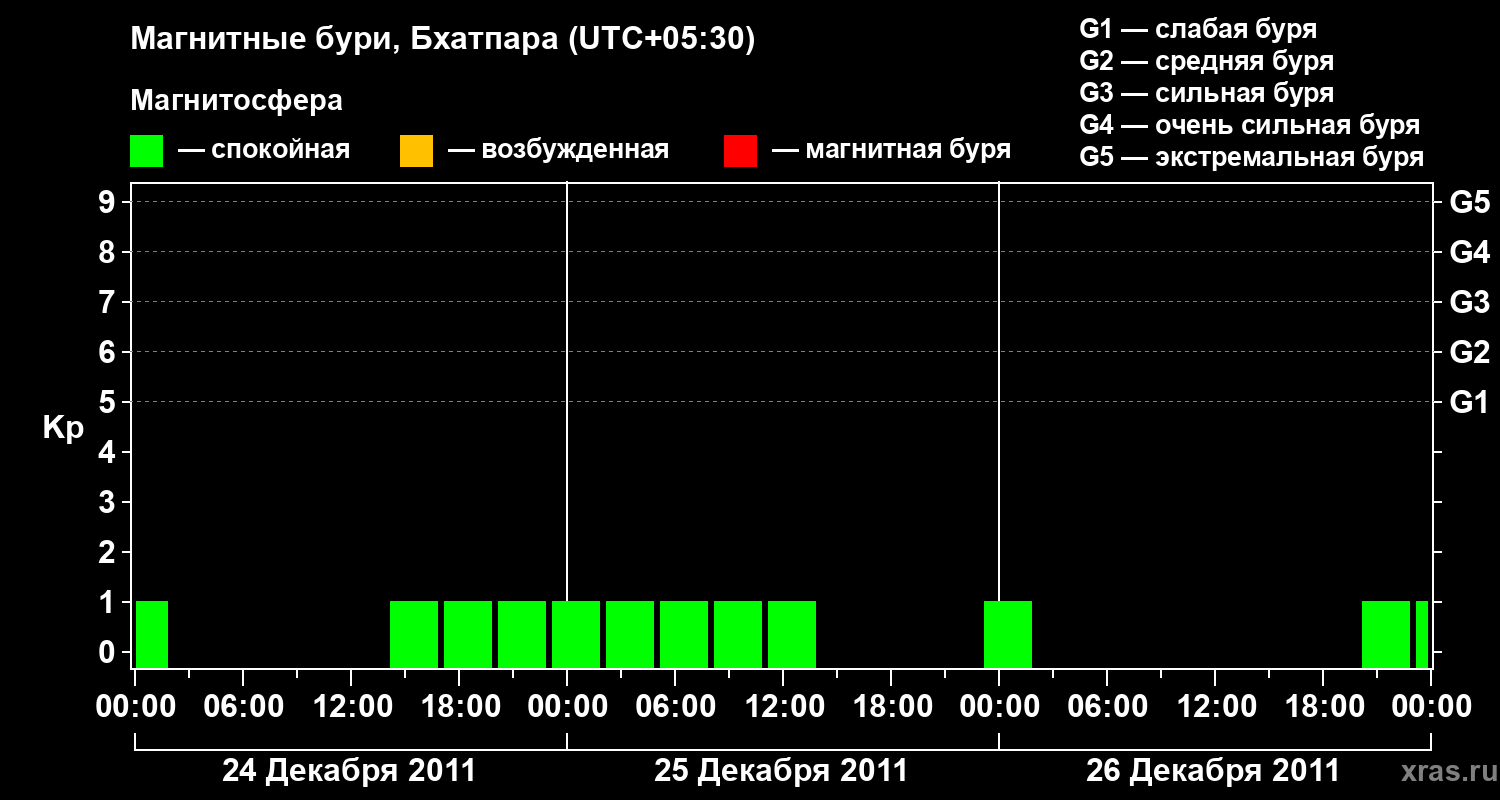Click the green 'спокойная' legend swatch

[146, 151]
